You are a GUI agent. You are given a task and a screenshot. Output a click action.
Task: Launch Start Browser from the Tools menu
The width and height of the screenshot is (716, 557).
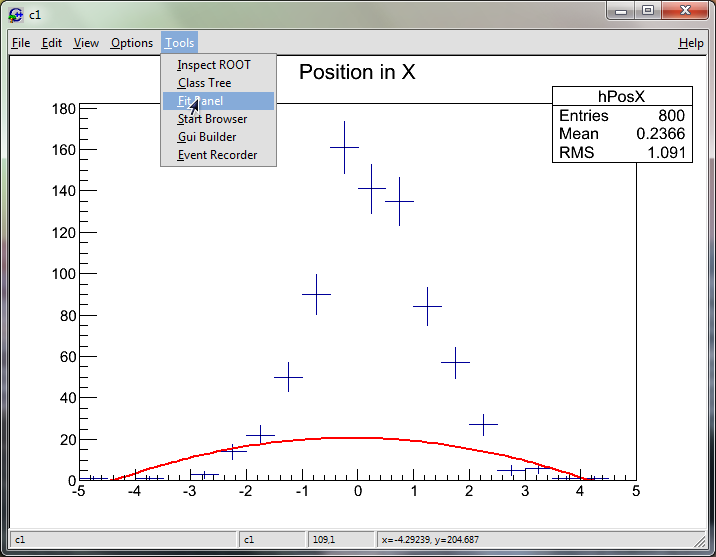click(212, 119)
